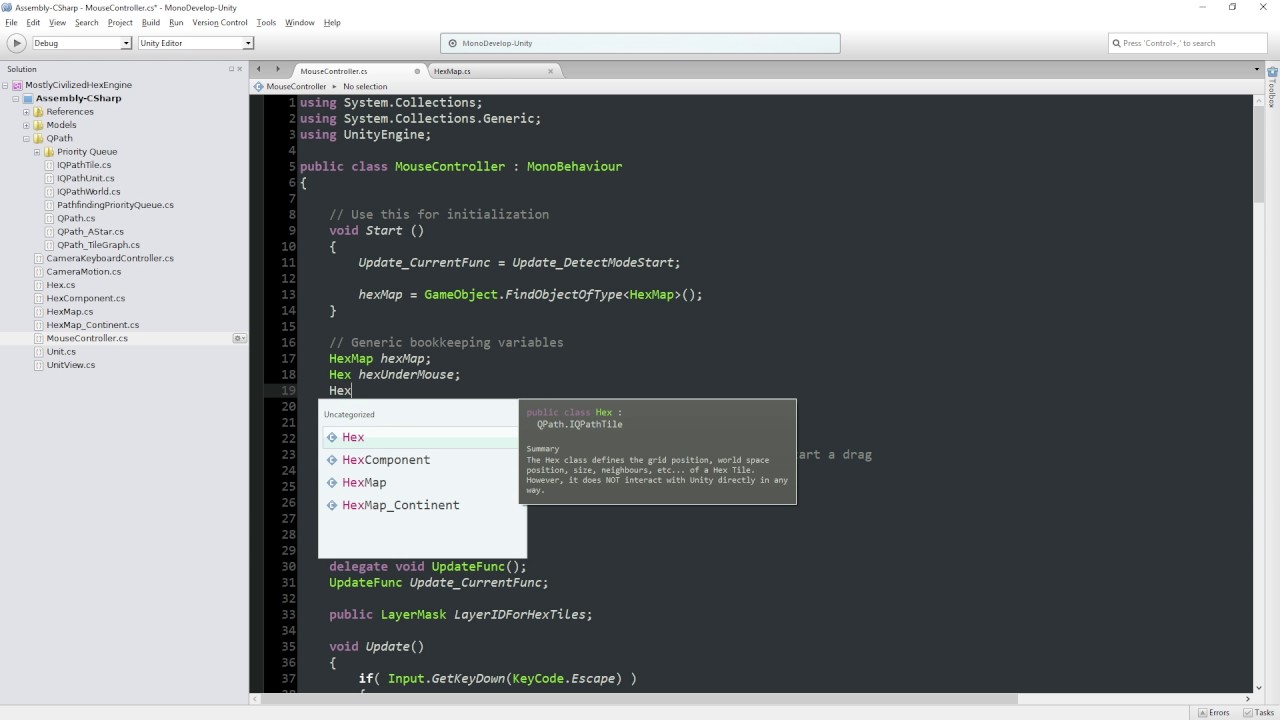Click the Priority Queue folder icon
1280x720 pixels.
[49, 152]
